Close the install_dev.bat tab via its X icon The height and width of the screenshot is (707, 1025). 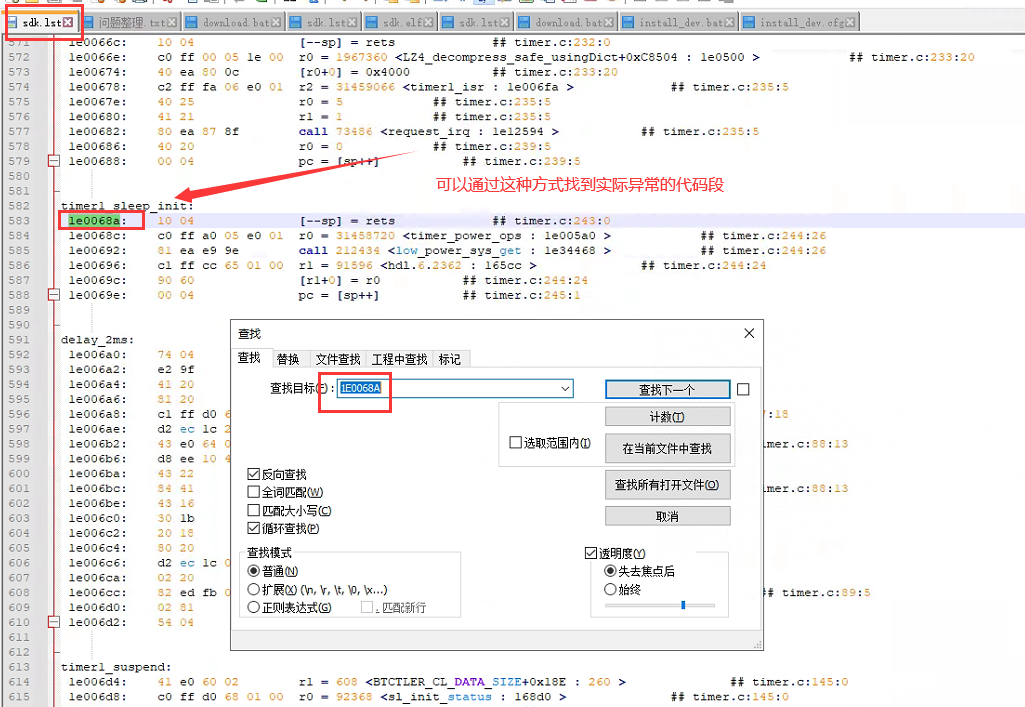pyautogui.click(x=730, y=22)
